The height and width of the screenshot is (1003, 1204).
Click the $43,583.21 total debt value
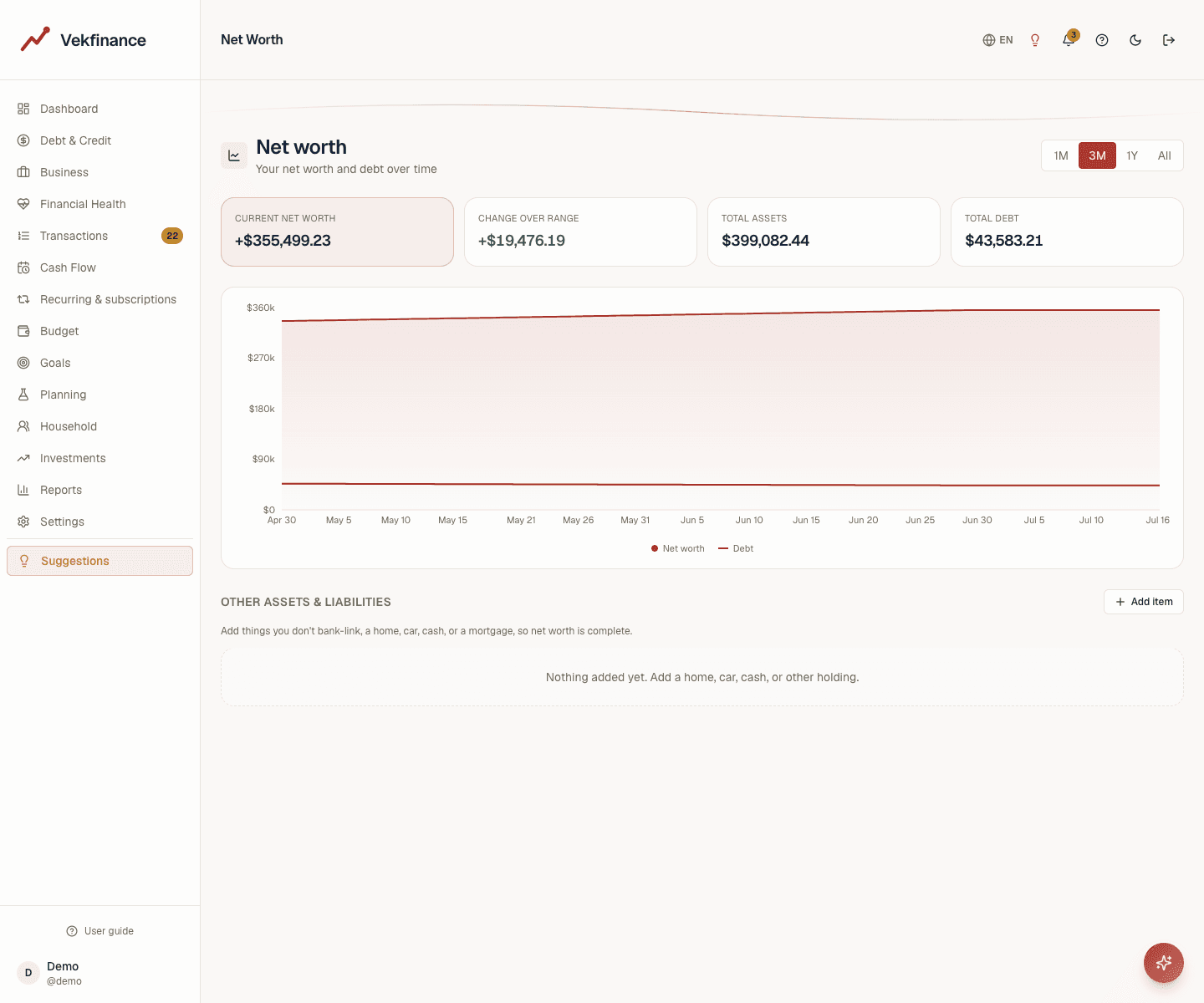click(1003, 241)
